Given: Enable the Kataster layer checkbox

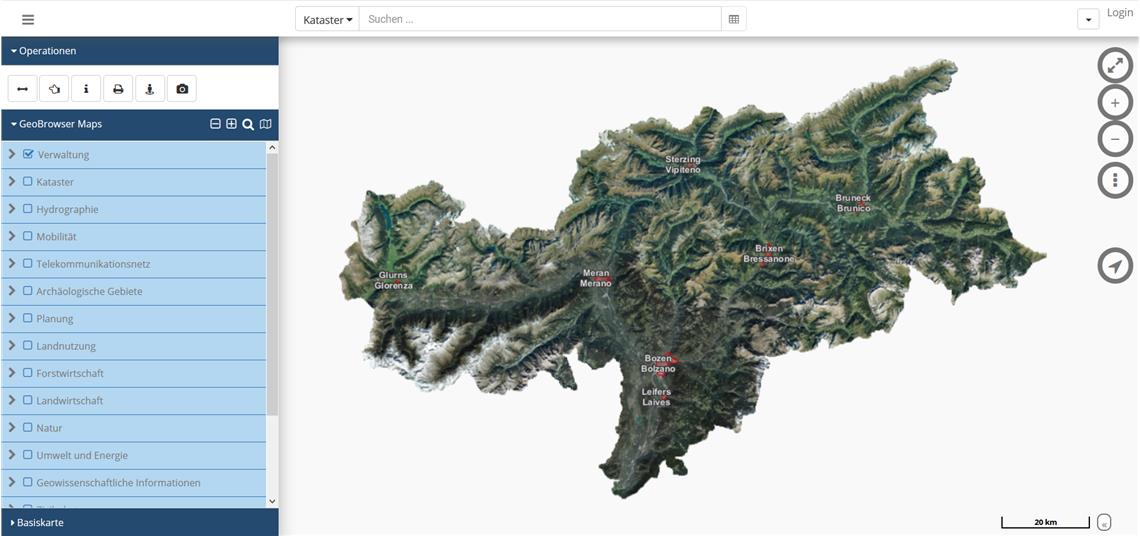Looking at the screenshot, I should pos(28,182).
